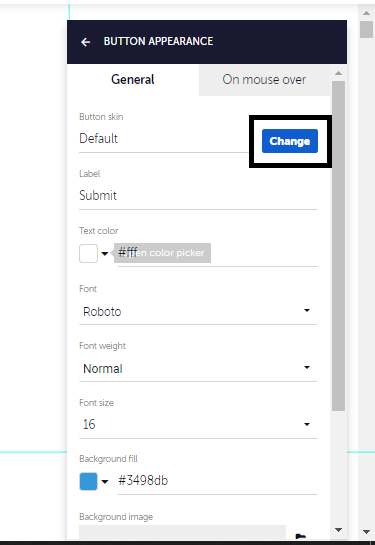Screen dimensions: 375x545
Task: Click the back arrow in Button Appearance header
Action: 85,42
